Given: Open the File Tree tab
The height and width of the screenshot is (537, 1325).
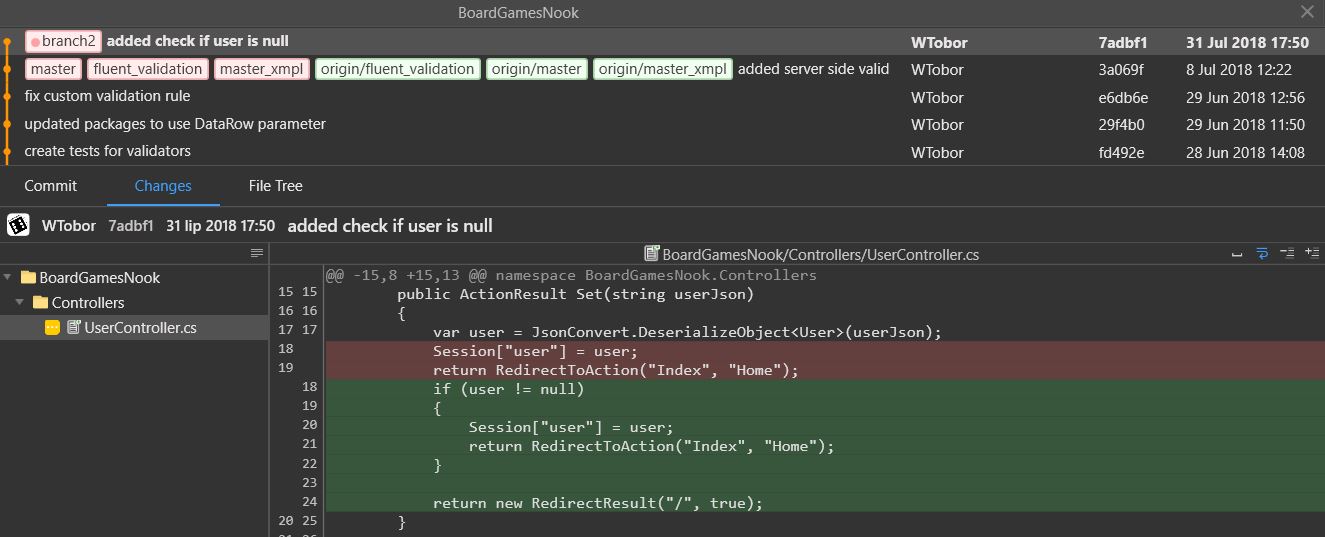Looking at the screenshot, I should [x=275, y=186].
